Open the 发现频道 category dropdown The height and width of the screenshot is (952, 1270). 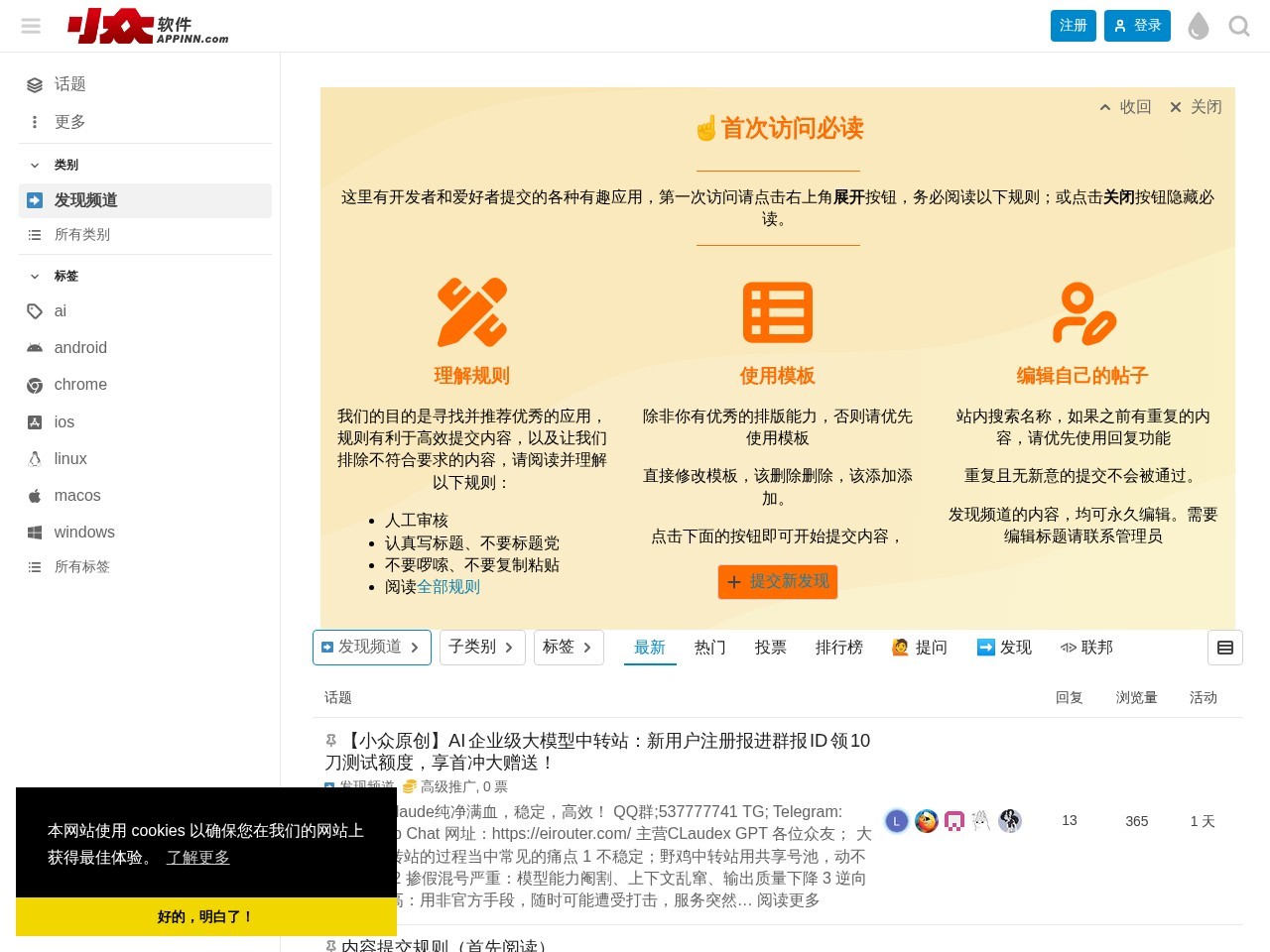coord(372,648)
